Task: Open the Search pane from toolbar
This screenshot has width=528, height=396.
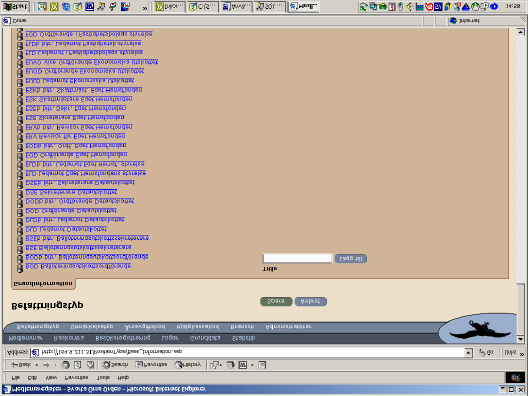Action: pyautogui.click(x=115, y=365)
